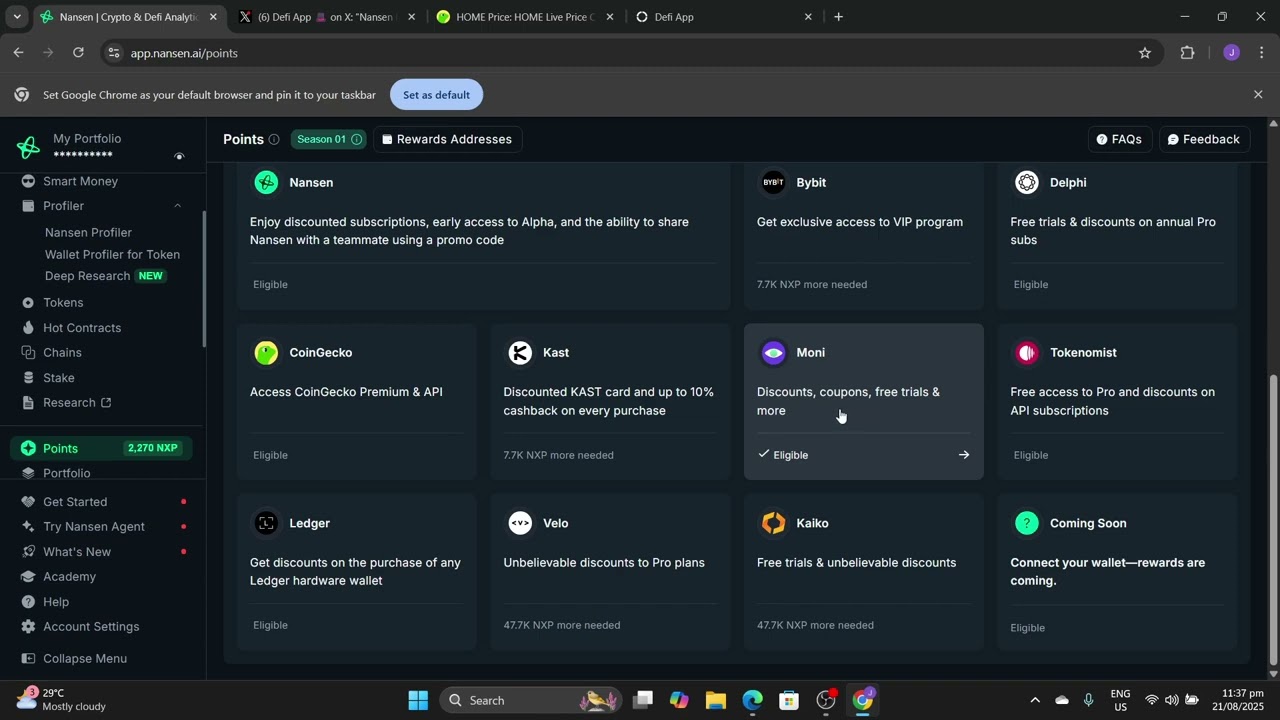The image size is (1280, 720).
Task: Open the tab search dropdown
Action: point(17,17)
